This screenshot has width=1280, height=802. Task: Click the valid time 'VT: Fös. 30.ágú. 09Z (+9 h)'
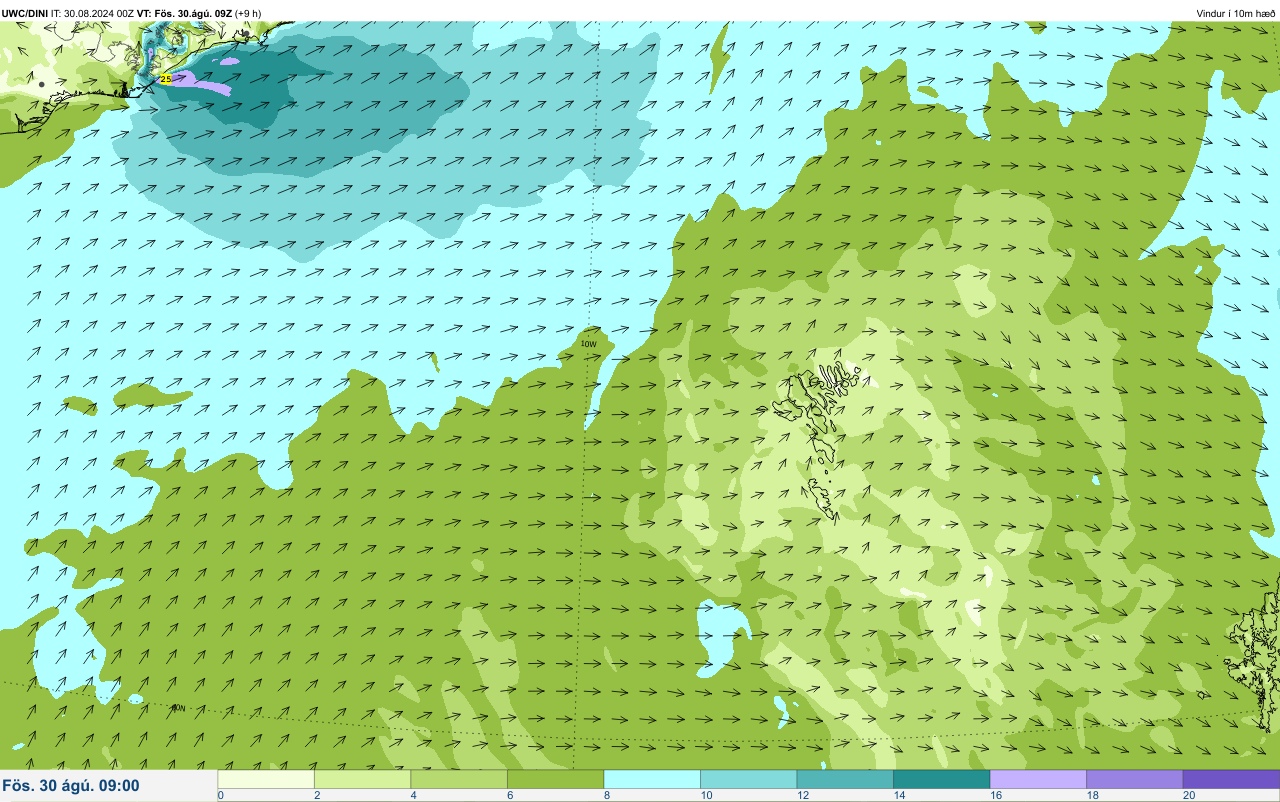tap(199, 13)
